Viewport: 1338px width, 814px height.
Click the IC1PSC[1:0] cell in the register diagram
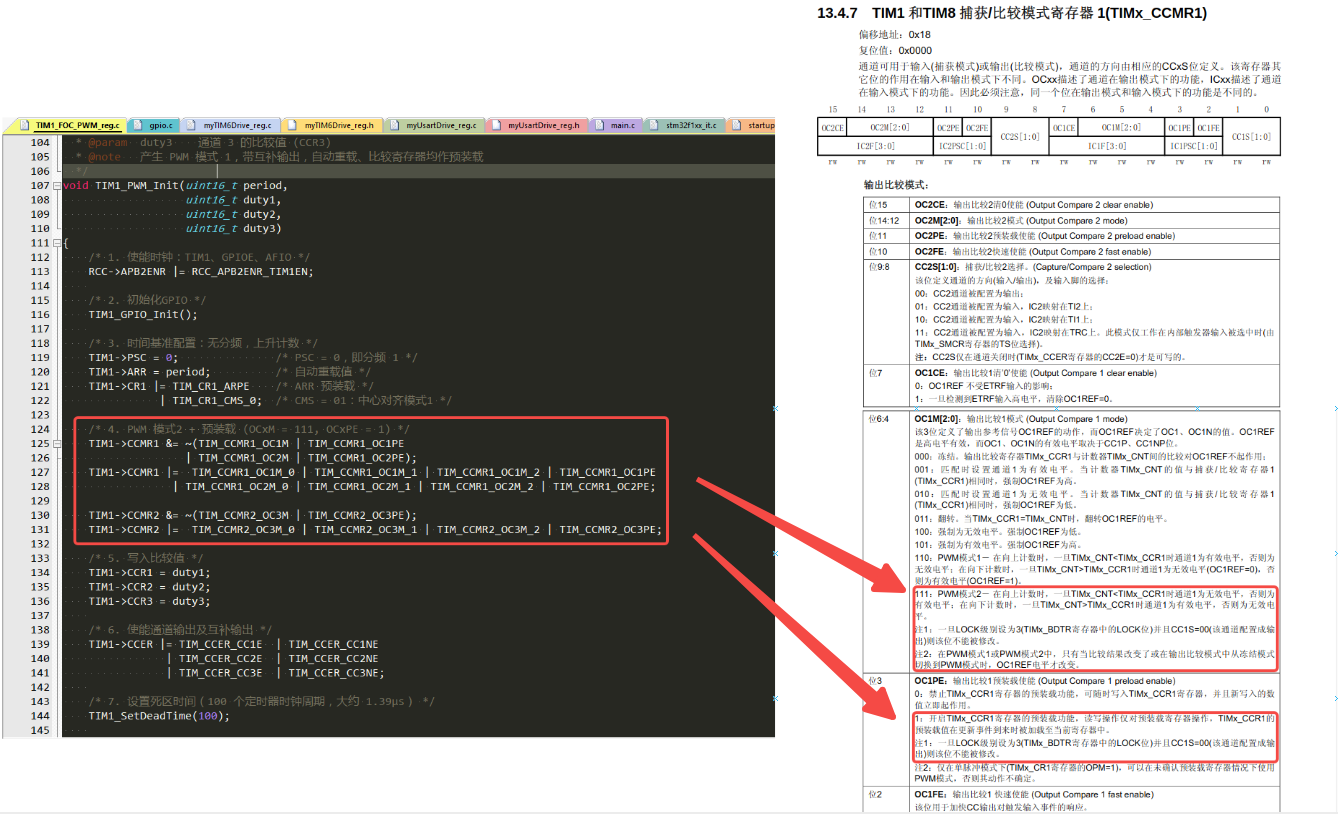(1194, 146)
